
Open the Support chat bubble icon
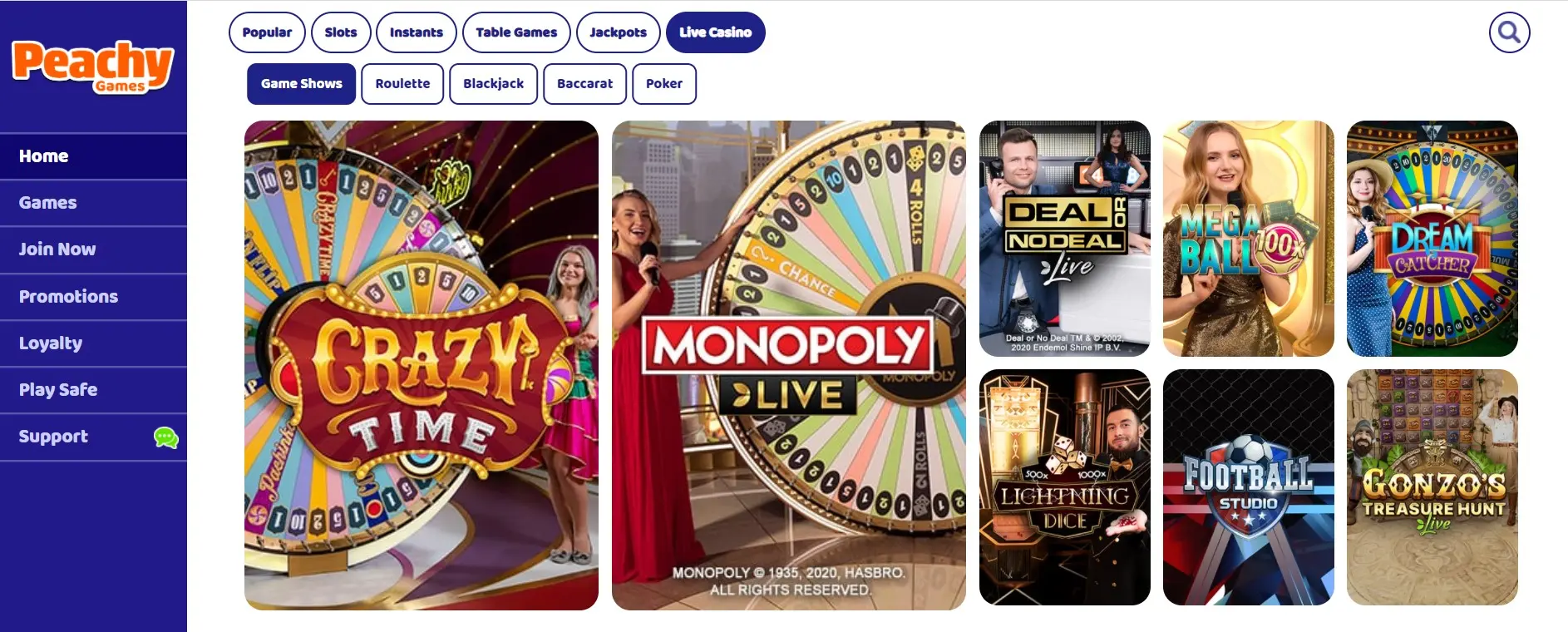[x=166, y=437]
